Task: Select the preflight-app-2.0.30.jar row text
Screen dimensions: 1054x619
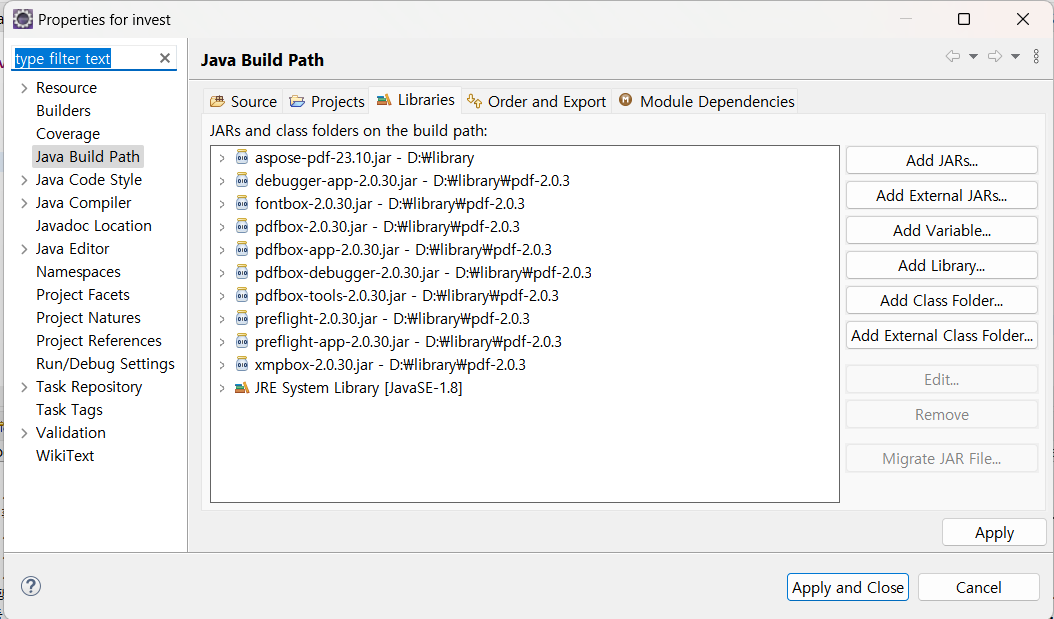Action: click(x=408, y=341)
